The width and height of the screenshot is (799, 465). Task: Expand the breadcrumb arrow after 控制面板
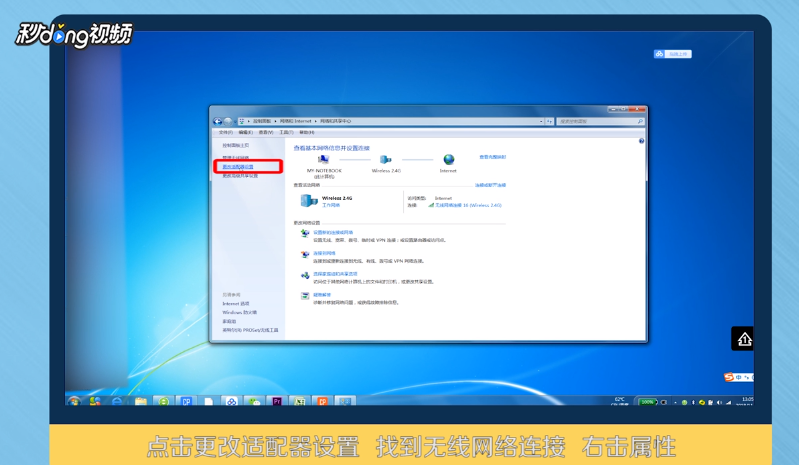(275, 121)
